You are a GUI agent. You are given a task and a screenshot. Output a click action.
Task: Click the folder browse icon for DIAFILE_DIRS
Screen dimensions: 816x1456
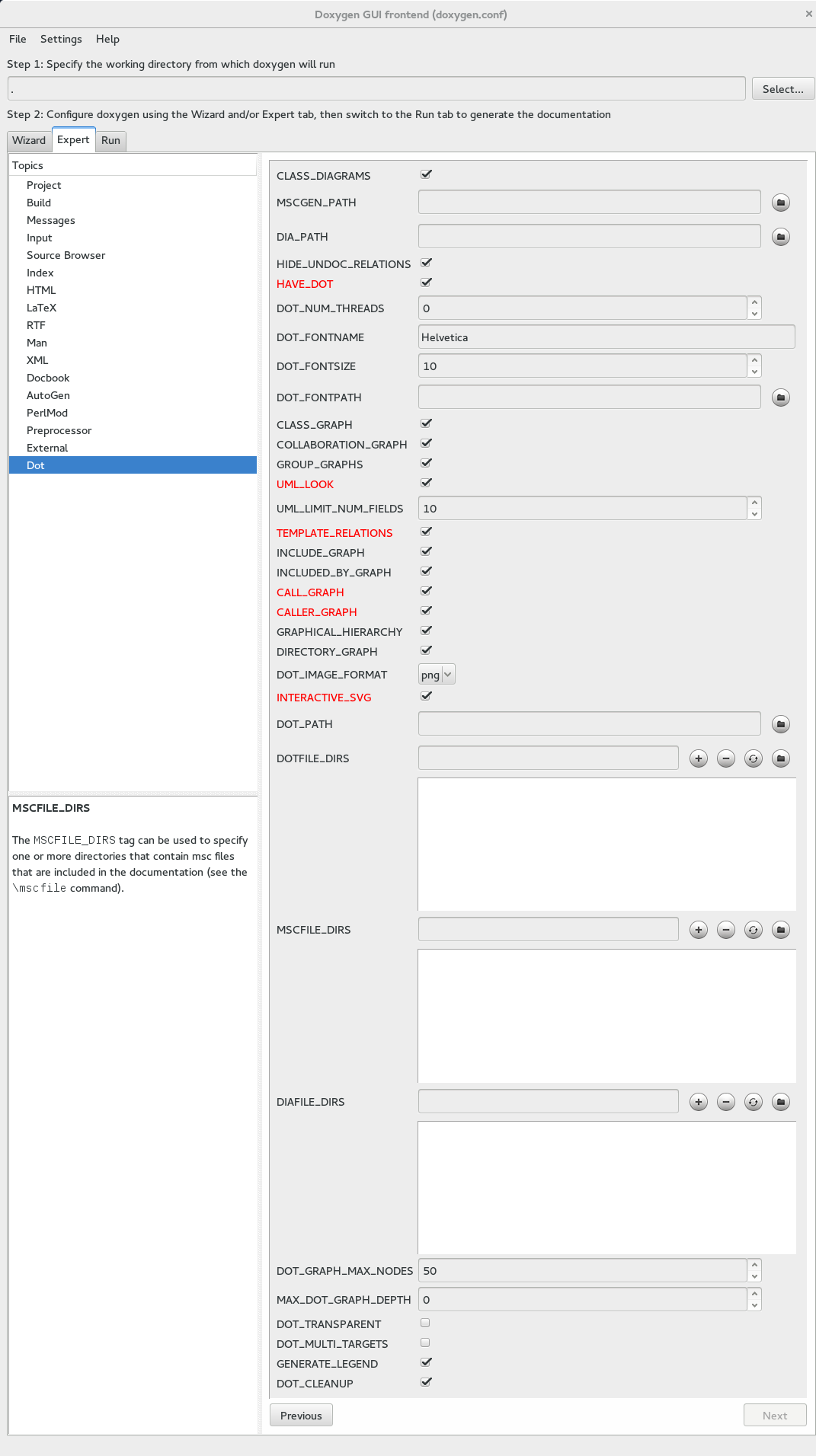[x=780, y=1102]
